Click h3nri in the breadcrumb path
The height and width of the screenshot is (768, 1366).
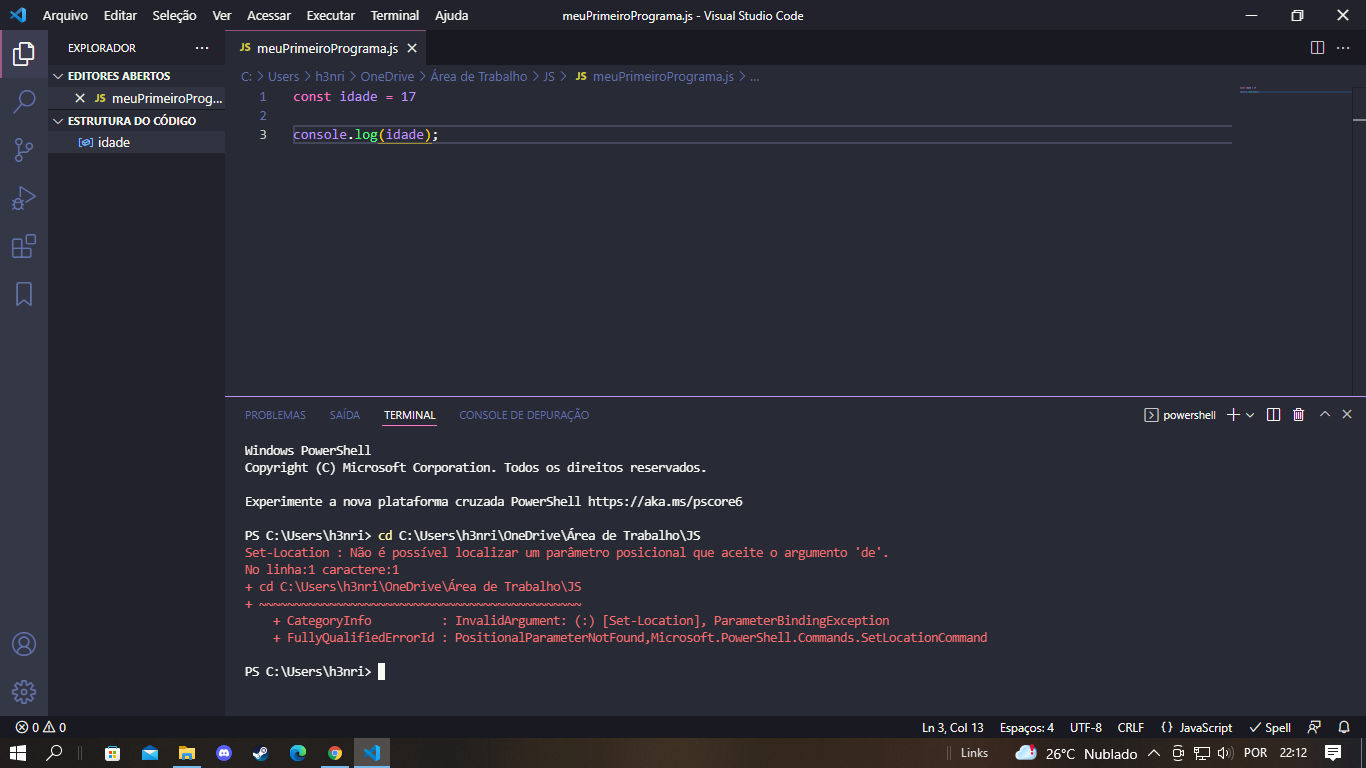point(330,76)
